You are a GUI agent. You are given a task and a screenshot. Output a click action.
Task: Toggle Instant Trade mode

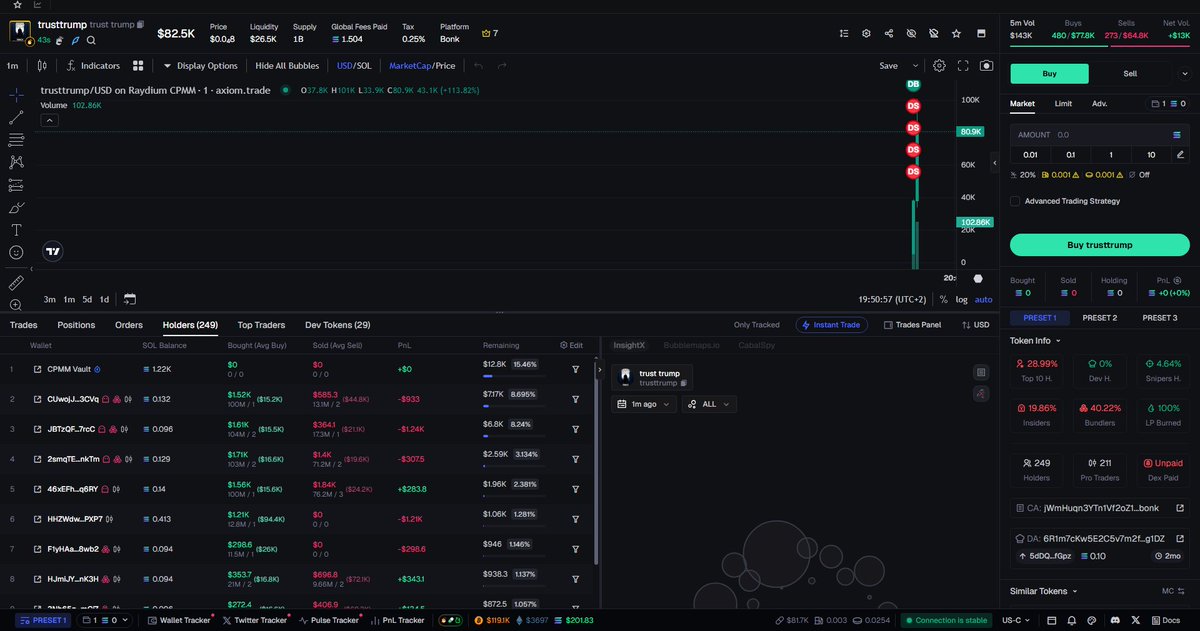coord(831,325)
